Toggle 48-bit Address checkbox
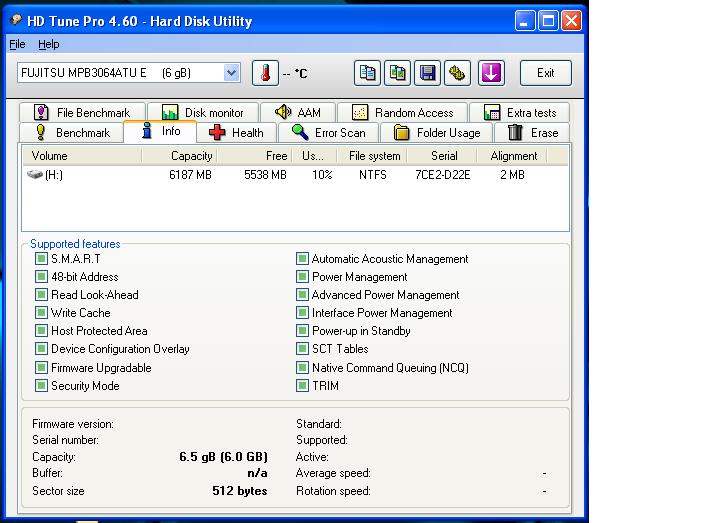Image resolution: width=724 pixels, height=523 pixels. click(41, 277)
